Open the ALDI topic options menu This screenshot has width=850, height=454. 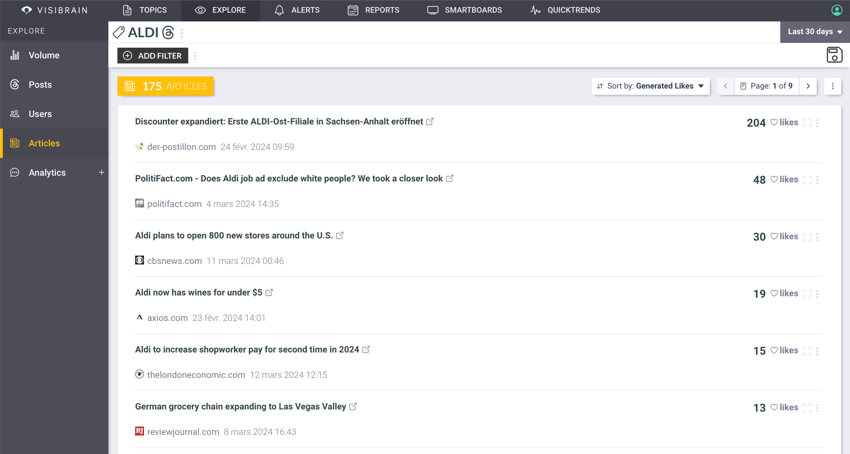click(182, 33)
